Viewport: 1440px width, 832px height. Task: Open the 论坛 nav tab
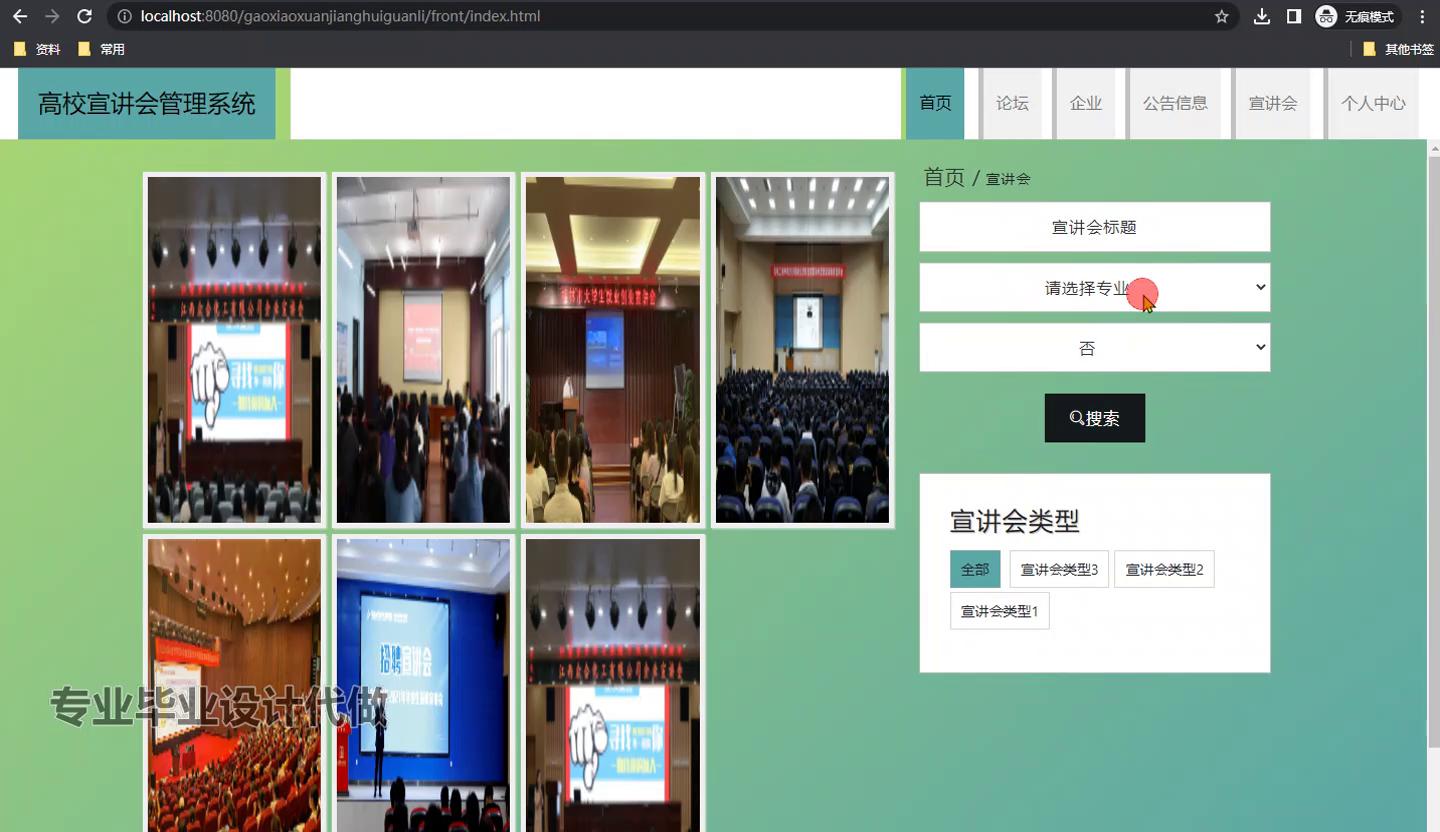pyautogui.click(x=1012, y=103)
